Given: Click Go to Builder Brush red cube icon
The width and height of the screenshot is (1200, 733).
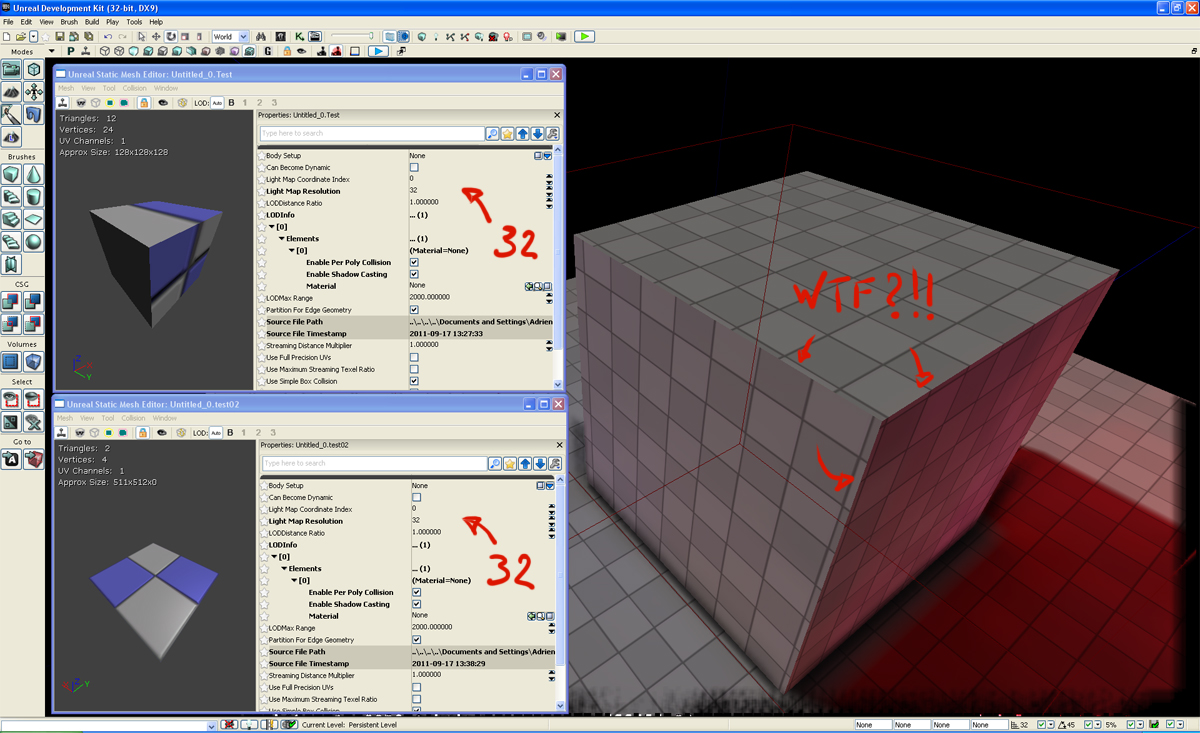Looking at the screenshot, I should 34,459.
